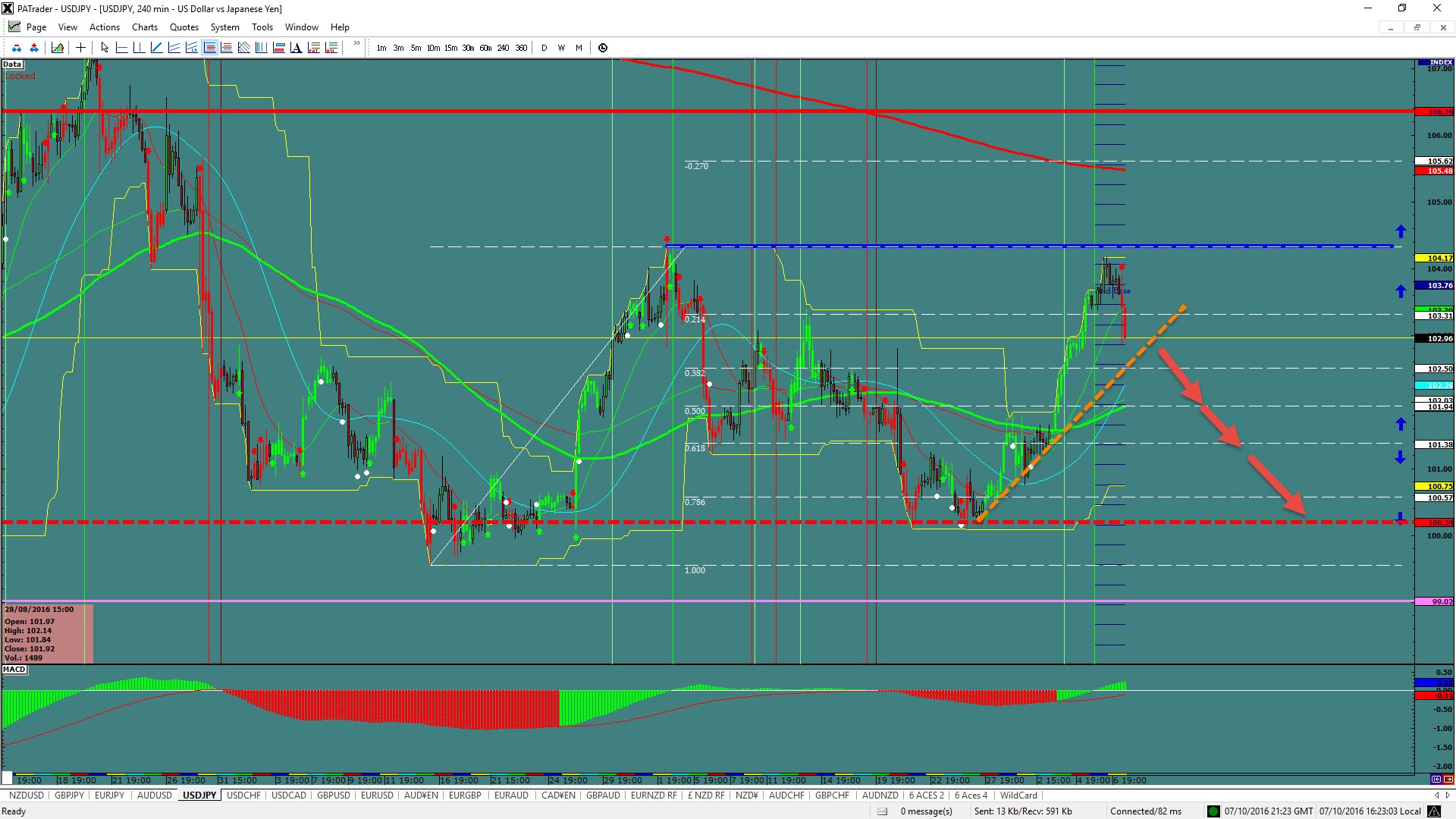Click the red 106.36 price level label

pyautogui.click(x=1435, y=111)
